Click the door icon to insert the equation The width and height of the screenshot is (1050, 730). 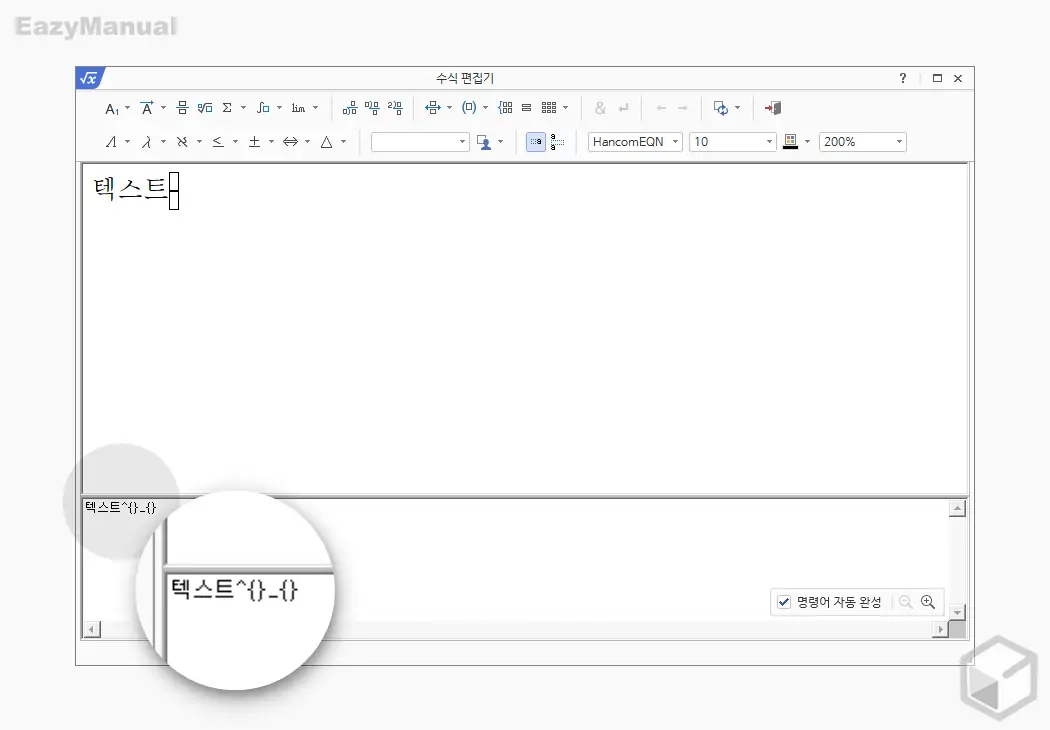click(x=773, y=108)
